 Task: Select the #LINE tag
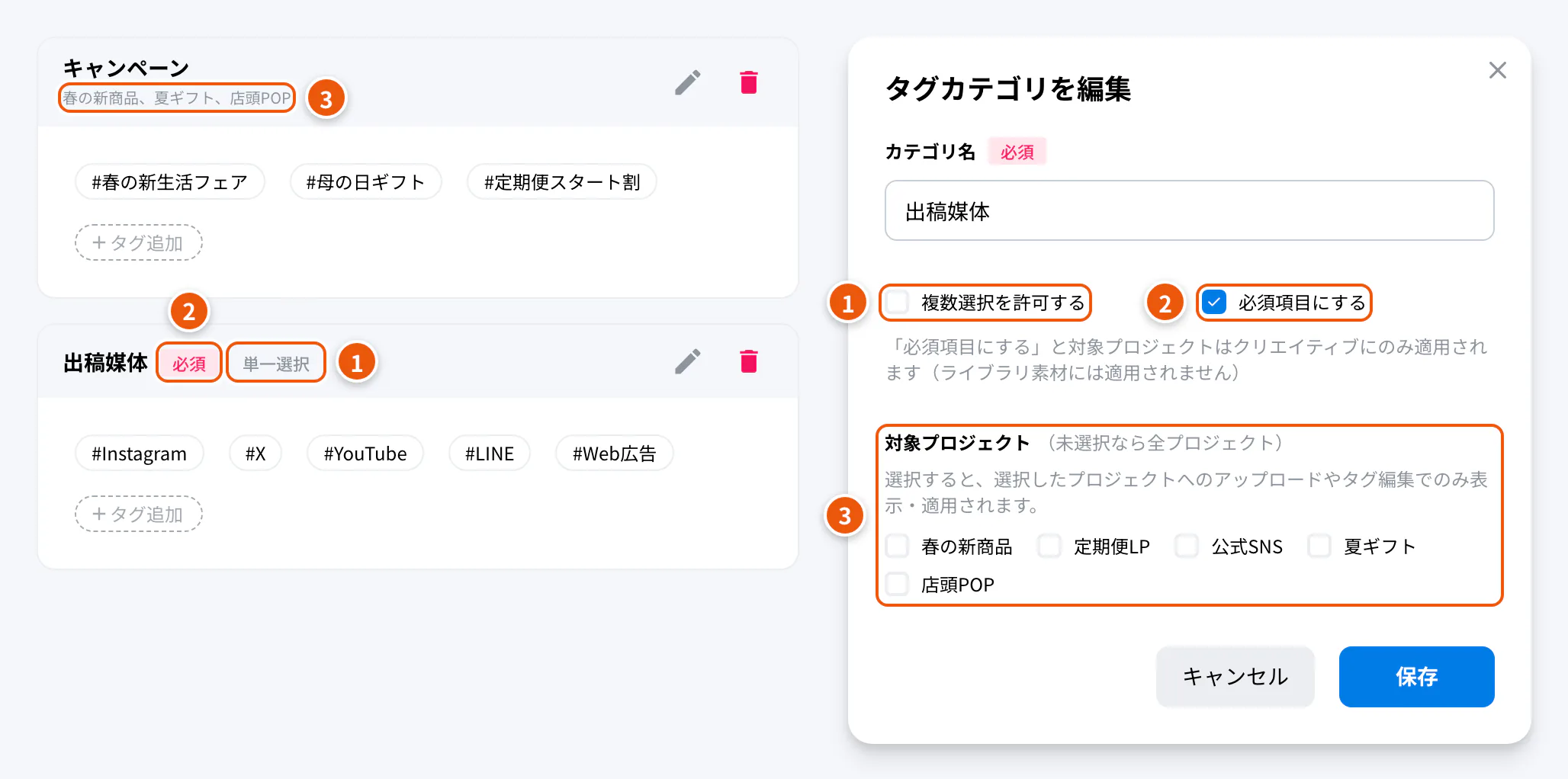(490, 453)
